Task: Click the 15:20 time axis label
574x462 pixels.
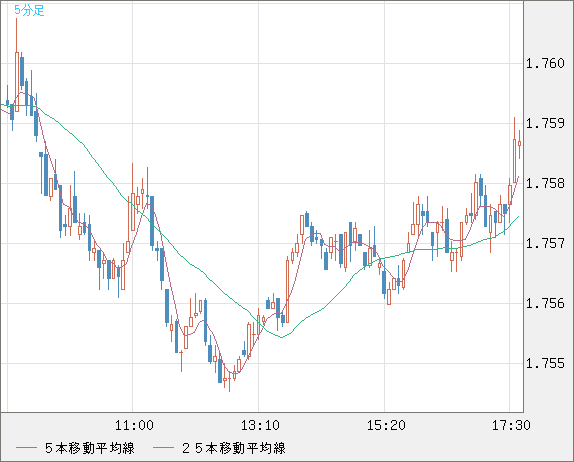Action: coord(386,425)
